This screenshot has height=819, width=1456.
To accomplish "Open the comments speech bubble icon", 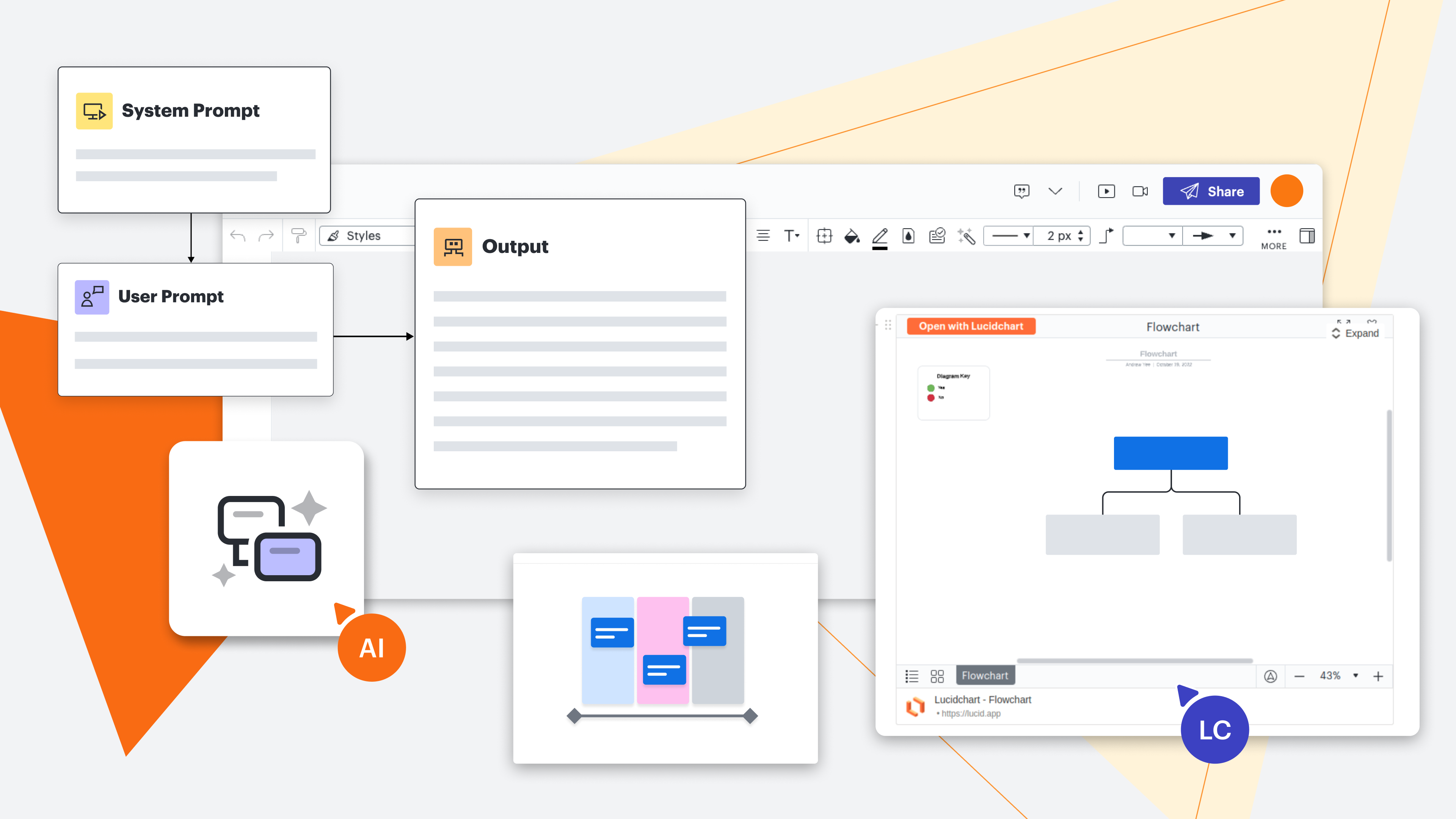I will [x=1021, y=191].
